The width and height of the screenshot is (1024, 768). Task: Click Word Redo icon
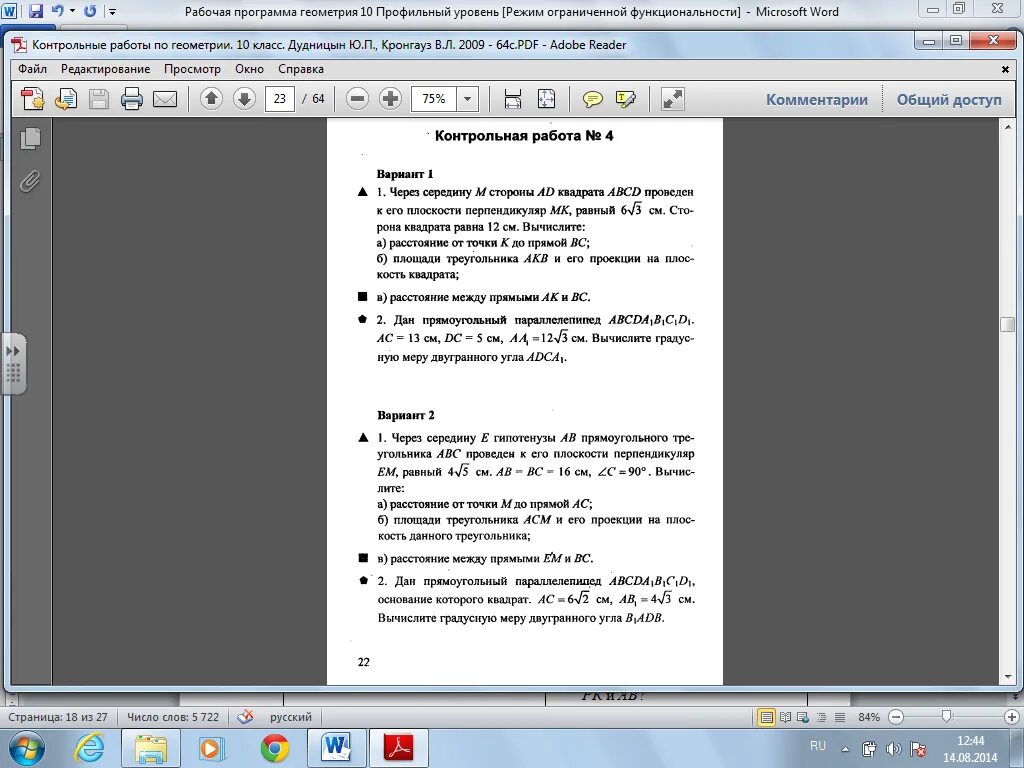(90, 11)
